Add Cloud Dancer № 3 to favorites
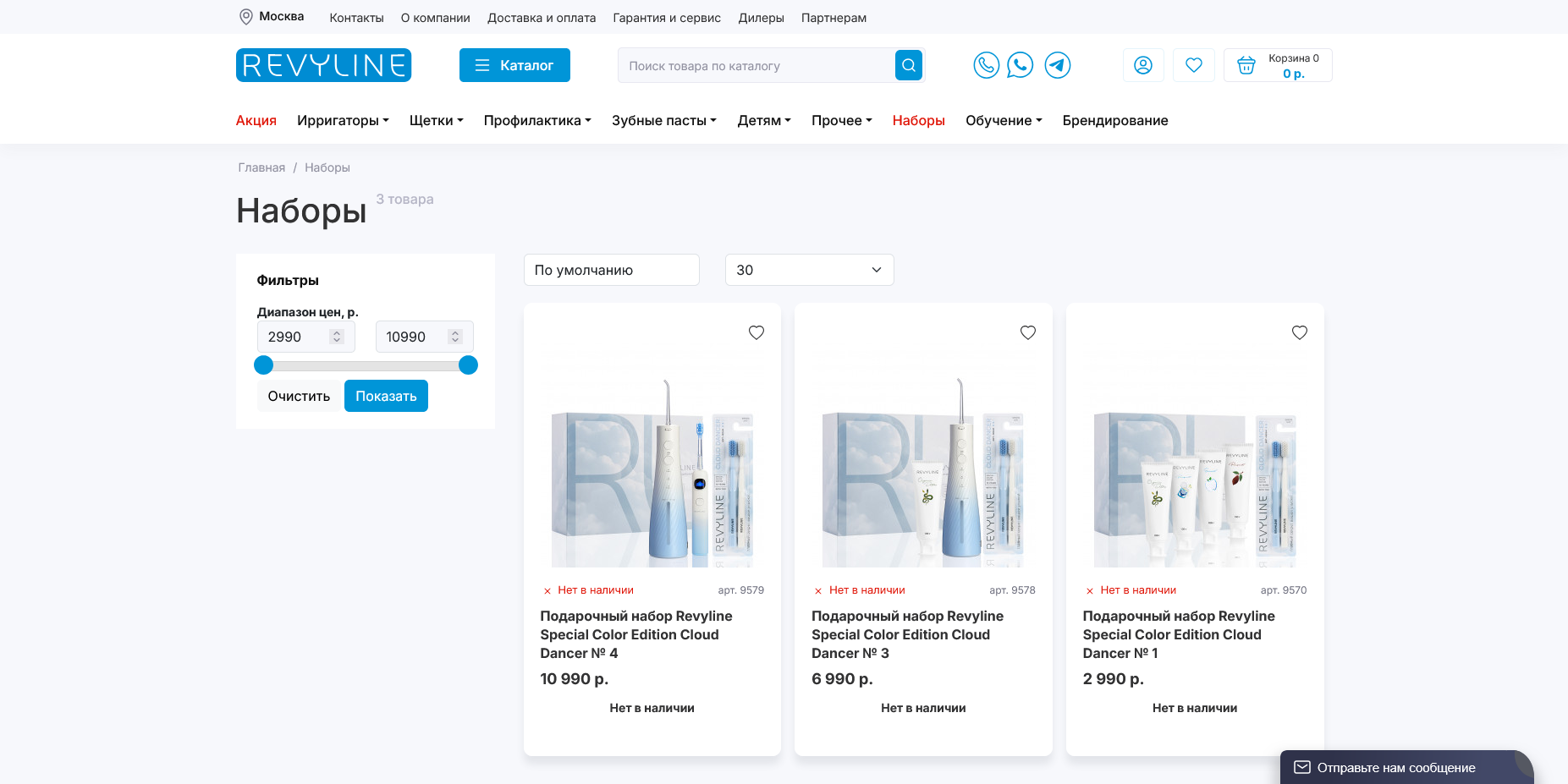This screenshot has height=784, width=1568. 1028,333
